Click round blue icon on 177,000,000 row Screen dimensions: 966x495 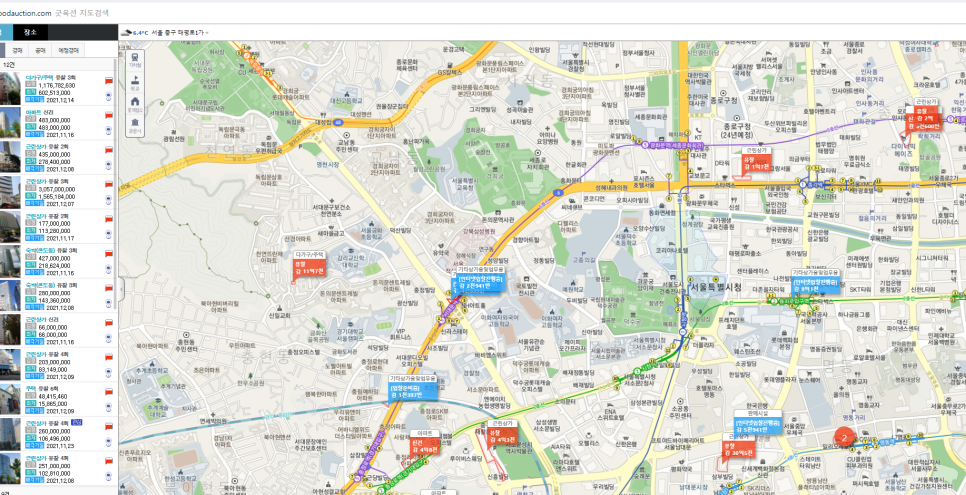pyautogui.click(x=108, y=234)
